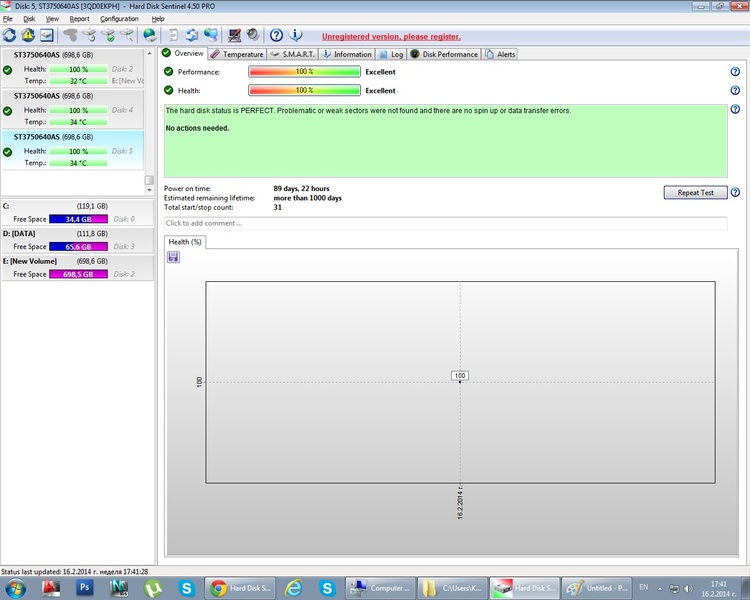Click the blue arrows sync toolbar icon

point(192,35)
